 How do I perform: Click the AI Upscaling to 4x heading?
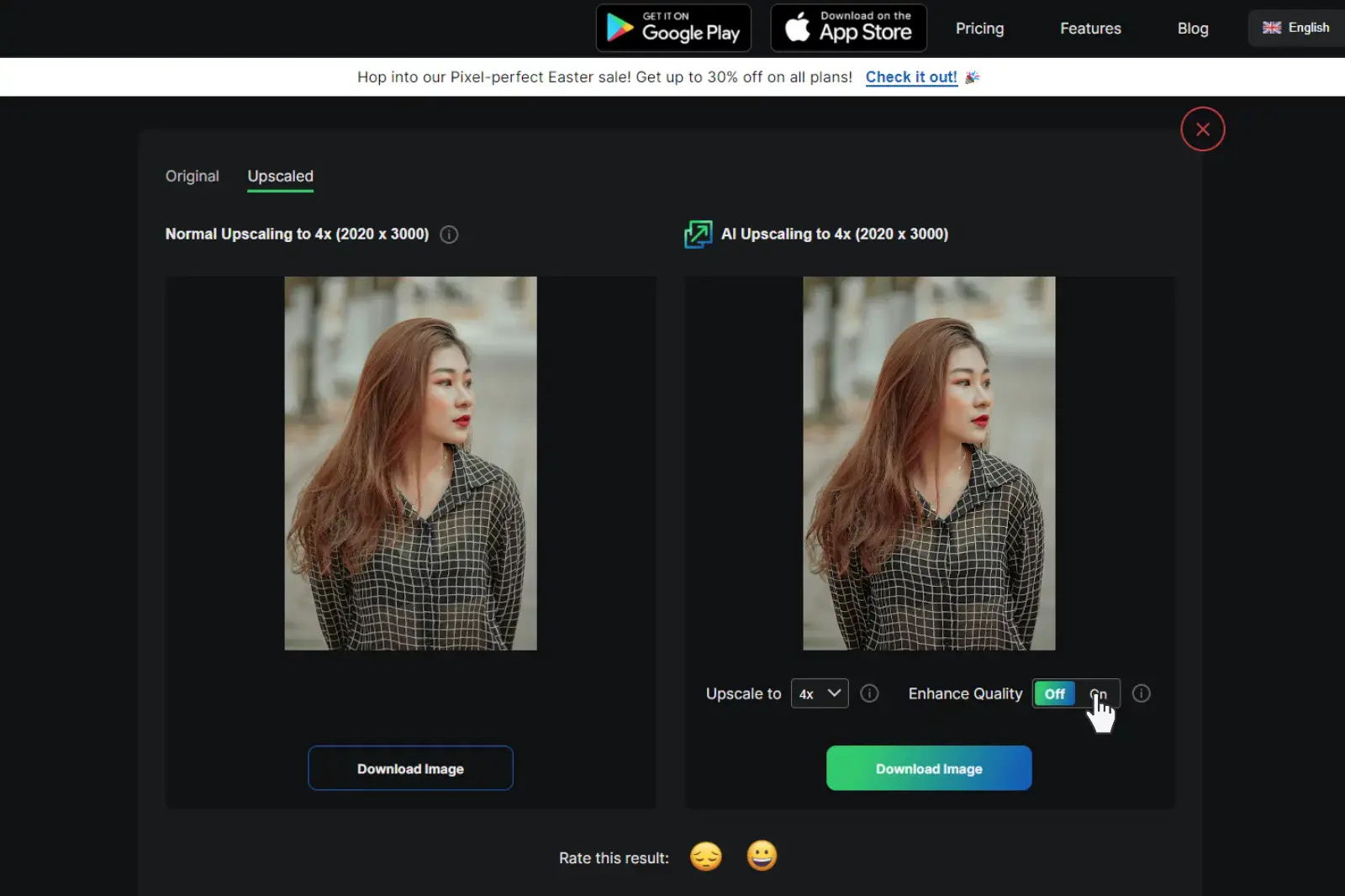pyautogui.click(x=835, y=235)
